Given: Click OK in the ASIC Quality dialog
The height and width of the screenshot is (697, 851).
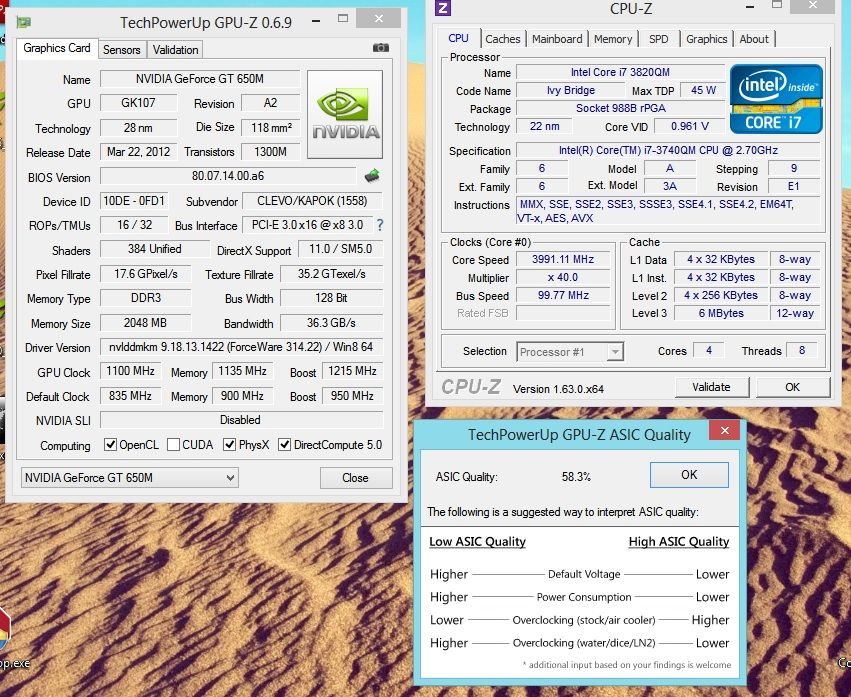Looking at the screenshot, I should [689, 475].
